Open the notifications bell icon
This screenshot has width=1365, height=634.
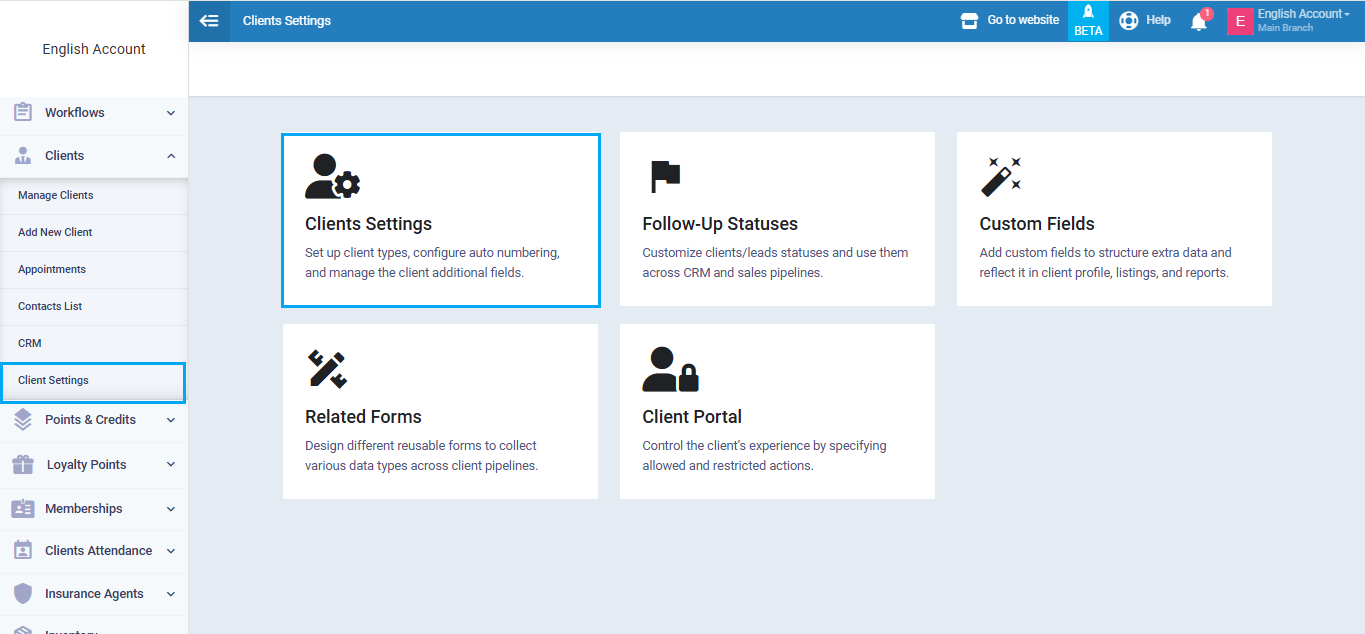(1198, 21)
